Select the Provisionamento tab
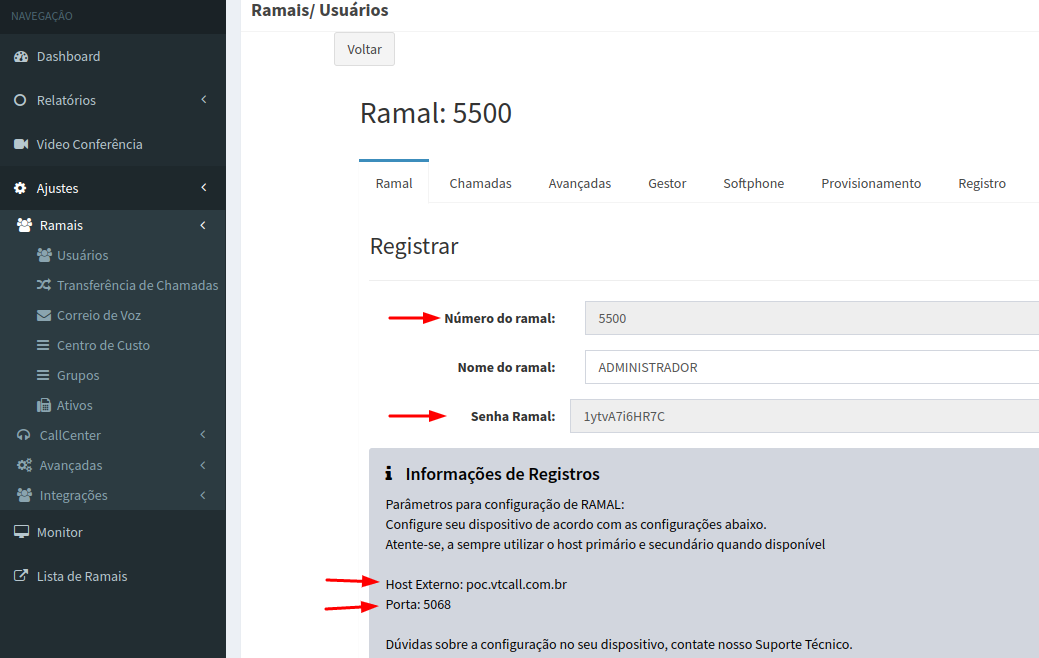 point(871,183)
